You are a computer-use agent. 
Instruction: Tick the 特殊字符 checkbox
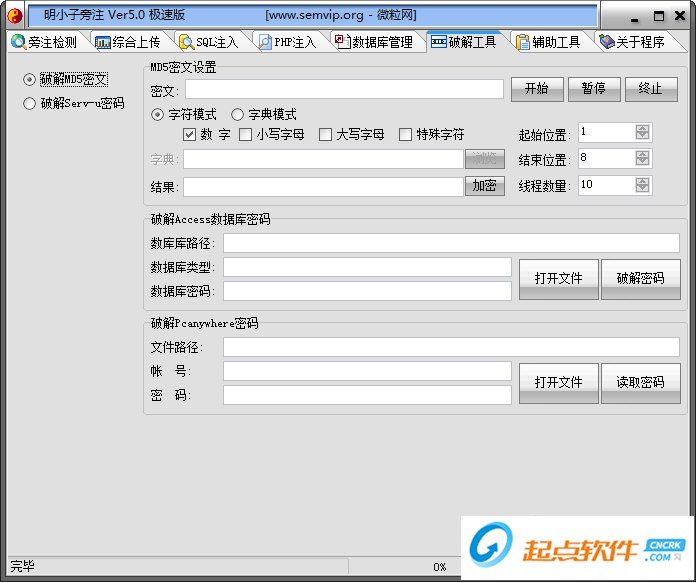(x=406, y=135)
